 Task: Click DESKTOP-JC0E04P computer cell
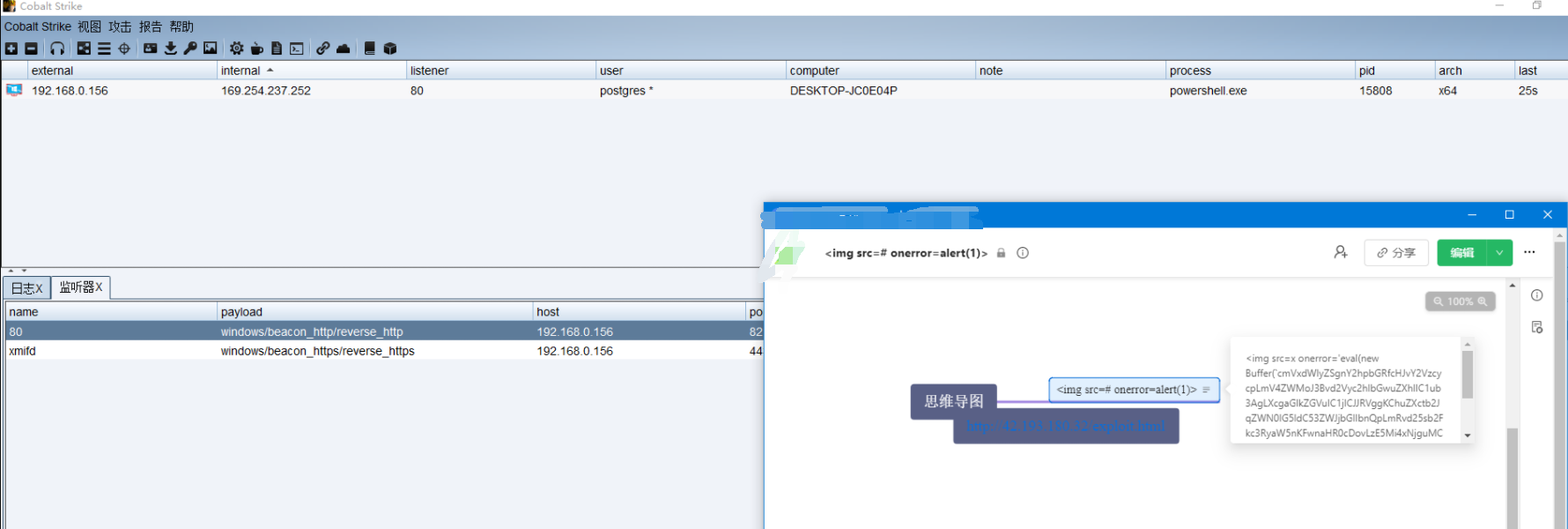(844, 91)
